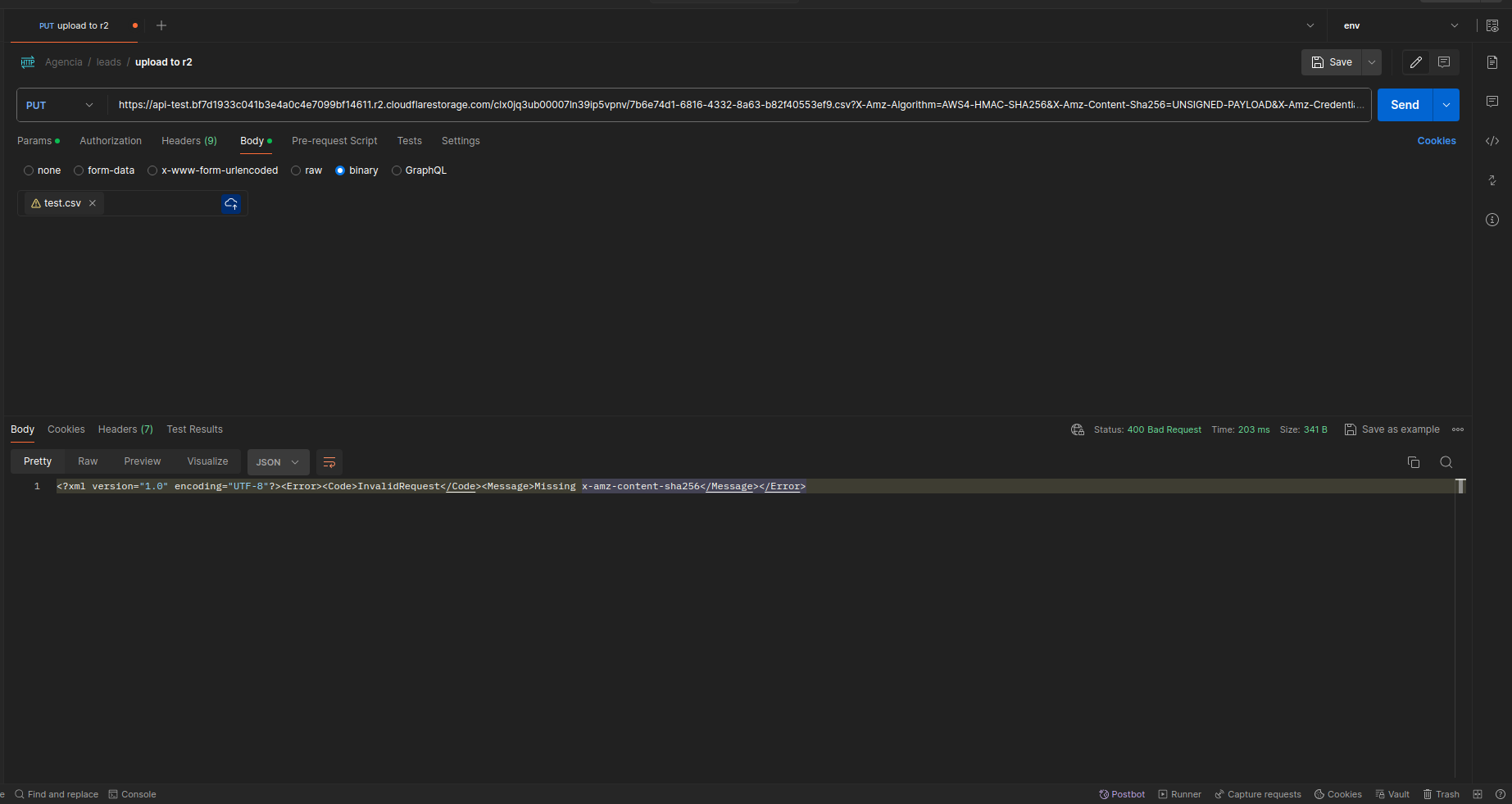The height and width of the screenshot is (804, 1512).
Task: Open the JSON response format dropdown
Action: (x=277, y=461)
